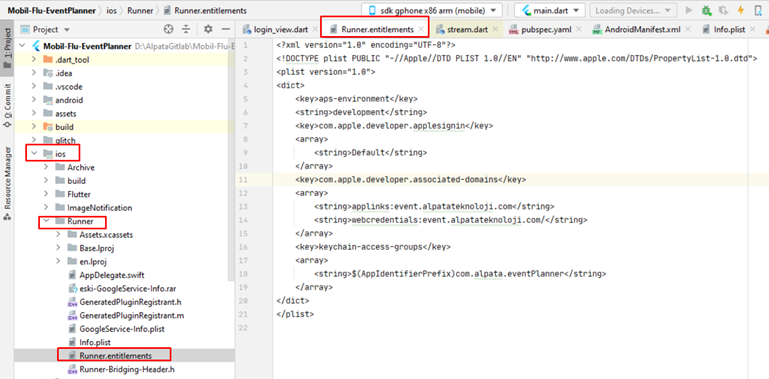
Task: Hide the Project panel with minus icon
Action: 226,29
